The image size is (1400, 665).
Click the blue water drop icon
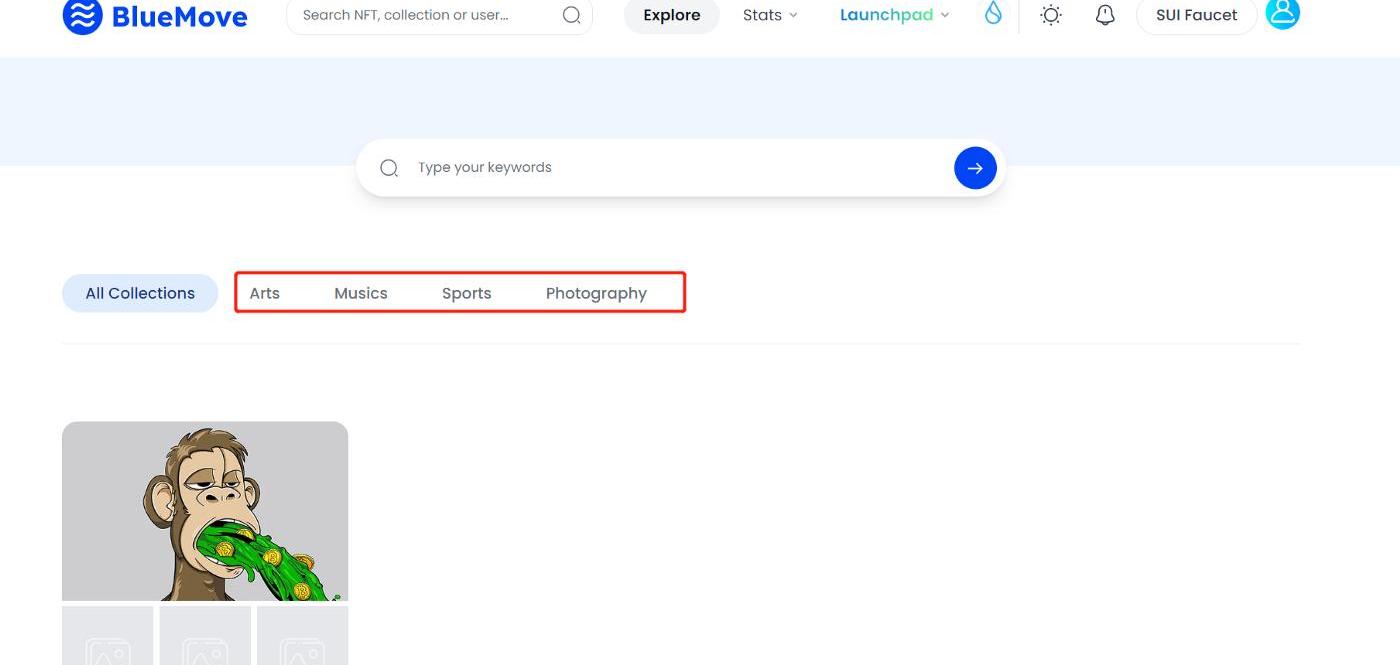pyautogui.click(x=993, y=13)
